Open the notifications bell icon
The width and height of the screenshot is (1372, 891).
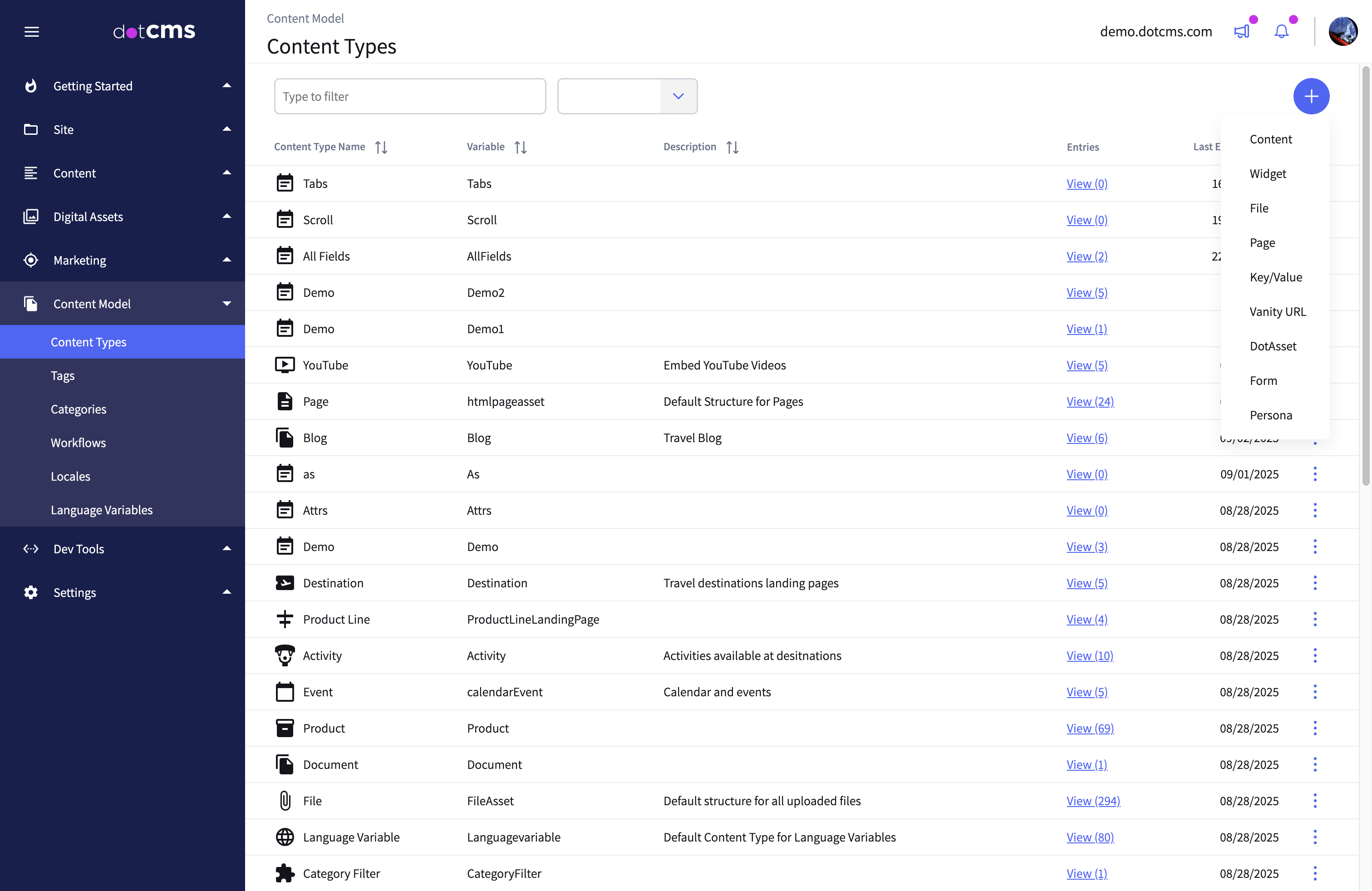(x=1281, y=31)
